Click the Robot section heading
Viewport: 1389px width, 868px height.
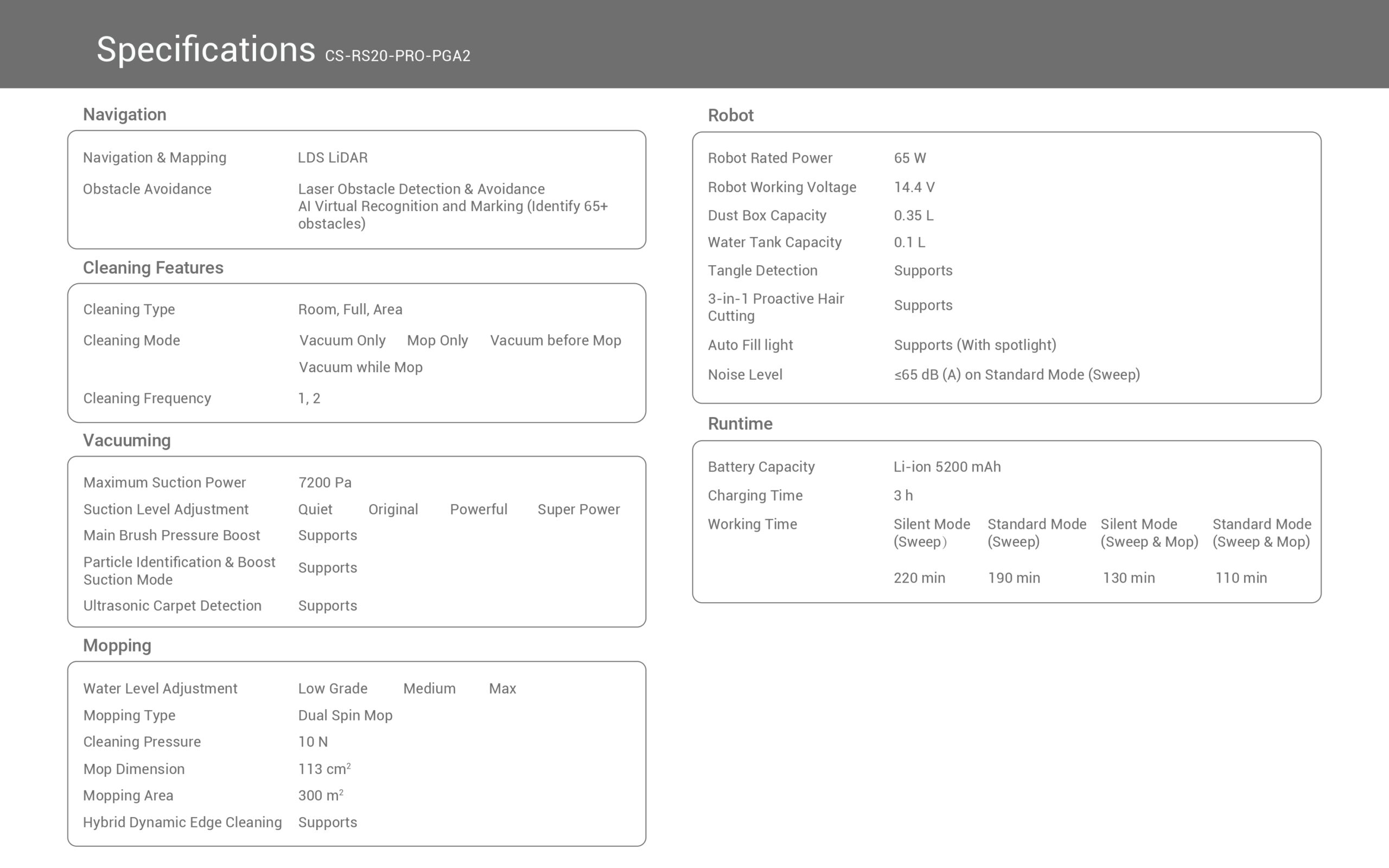[x=730, y=116]
